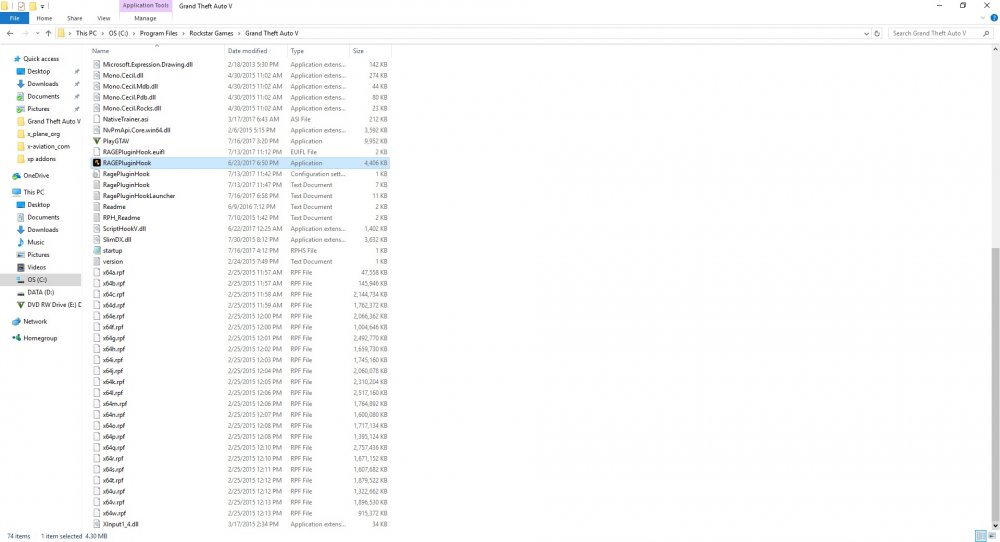The width and height of the screenshot is (1000, 542).
Task: Open Downloads under Quick access
Action: click(42, 84)
